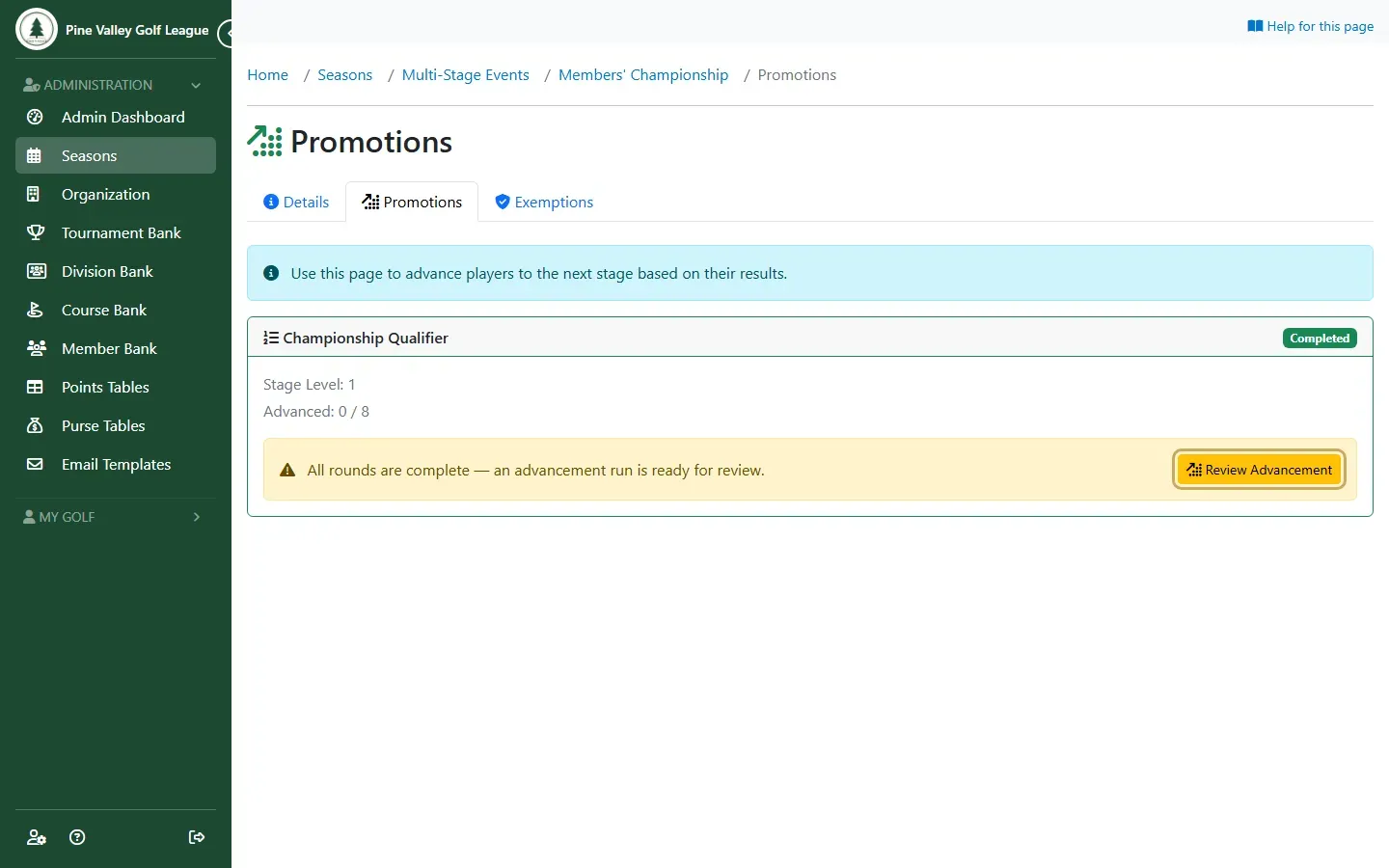Open Email Templates via the envelope icon
Screen dimensions: 1389x868
35,464
